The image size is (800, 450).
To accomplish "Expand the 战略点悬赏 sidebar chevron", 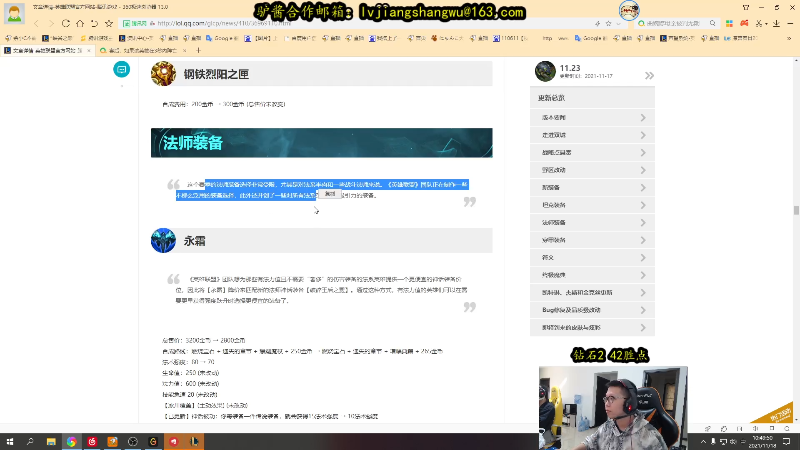I will click(643, 153).
